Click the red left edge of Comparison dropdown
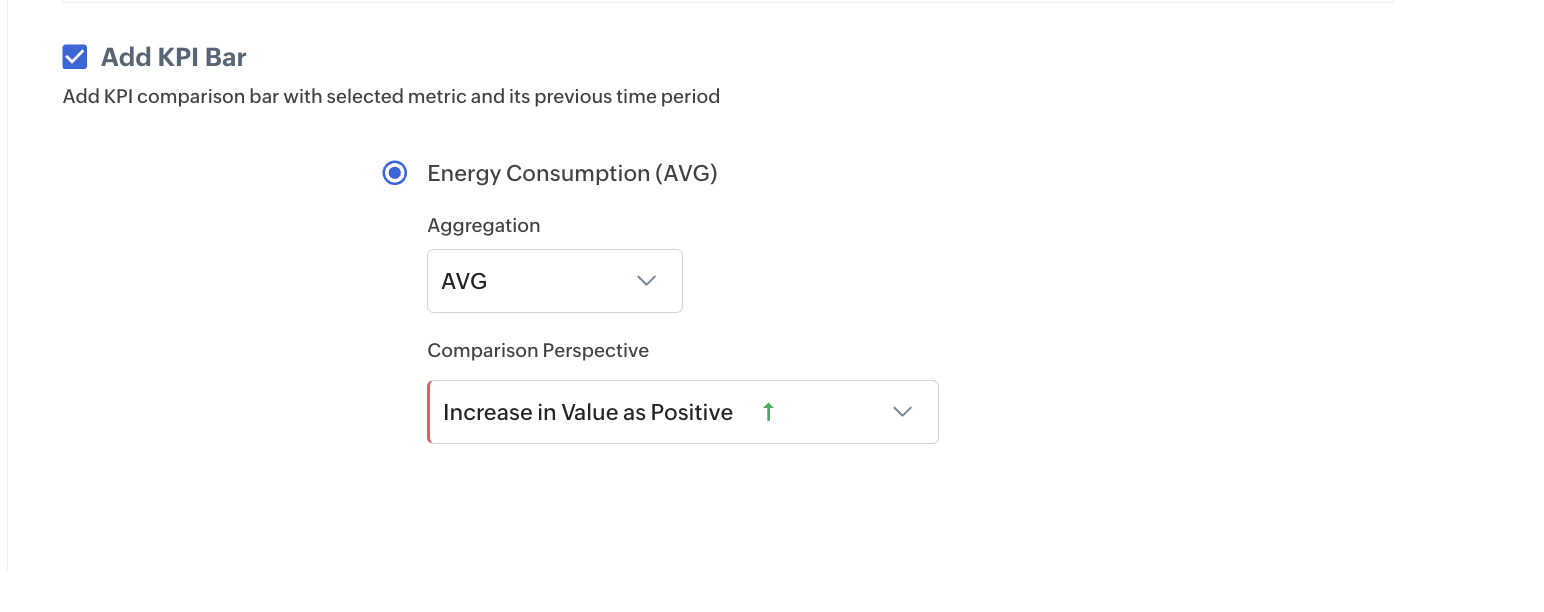 pyautogui.click(x=429, y=412)
